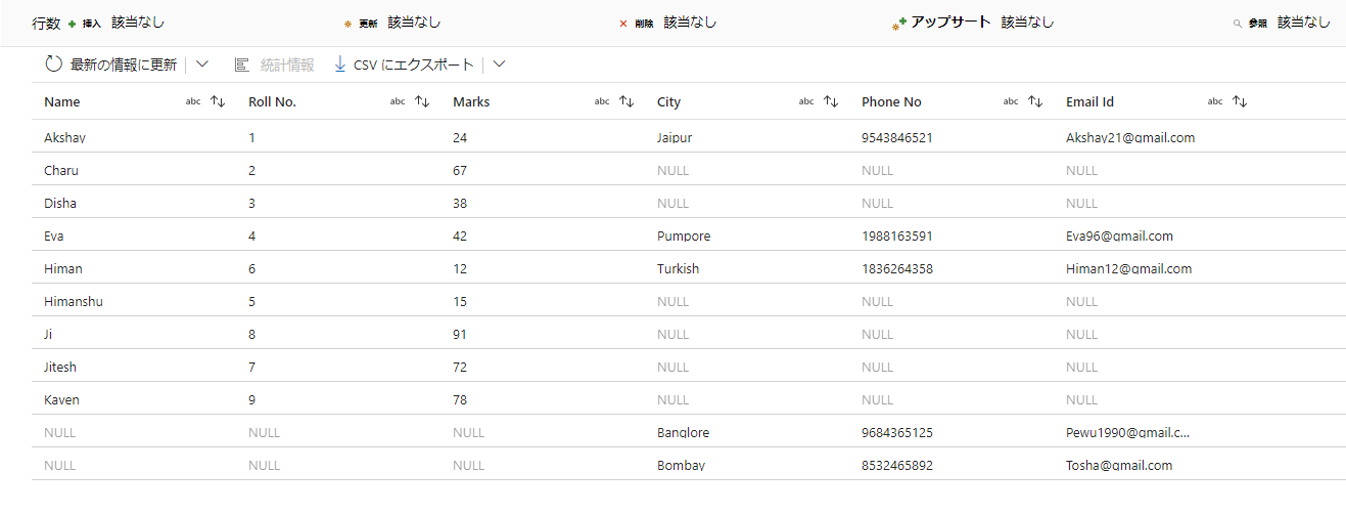Sort the Email Id column using its arrows icon
Image resolution: width=1346 pixels, height=514 pixels.
[1240, 102]
